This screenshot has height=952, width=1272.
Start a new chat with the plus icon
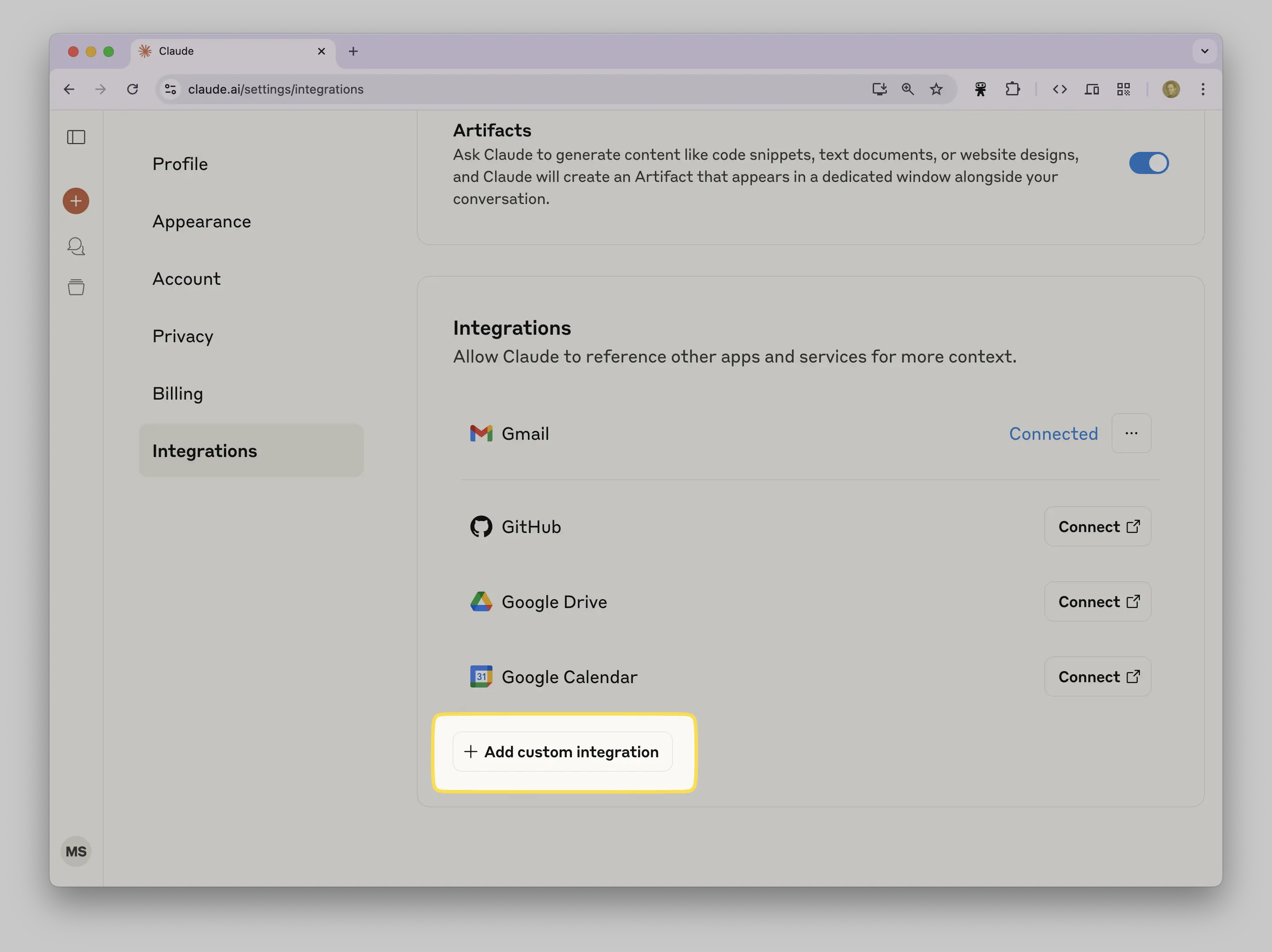pos(76,201)
